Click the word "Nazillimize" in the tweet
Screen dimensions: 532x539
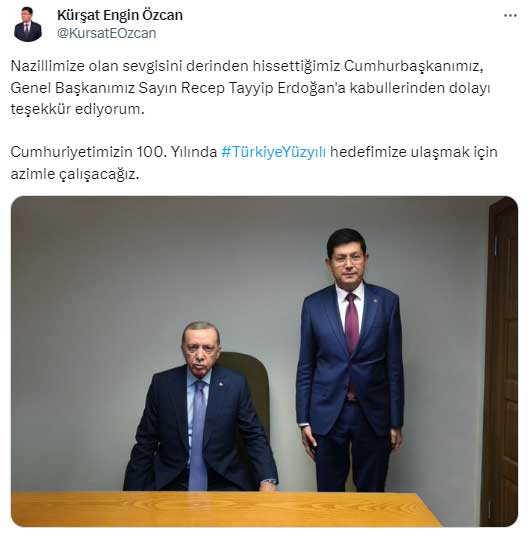[48, 66]
